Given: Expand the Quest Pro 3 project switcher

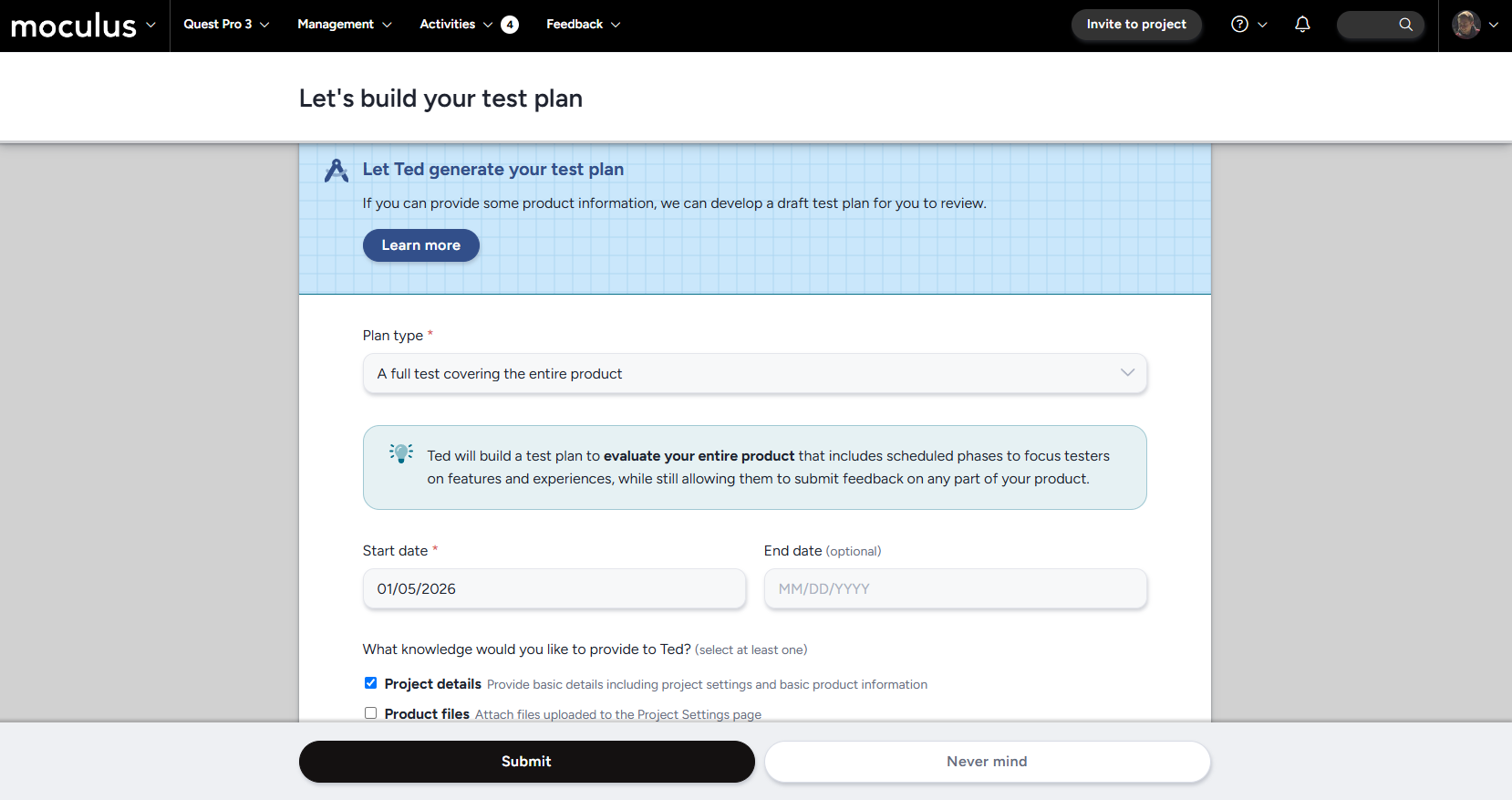Looking at the screenshot, I should pos(226,25).
